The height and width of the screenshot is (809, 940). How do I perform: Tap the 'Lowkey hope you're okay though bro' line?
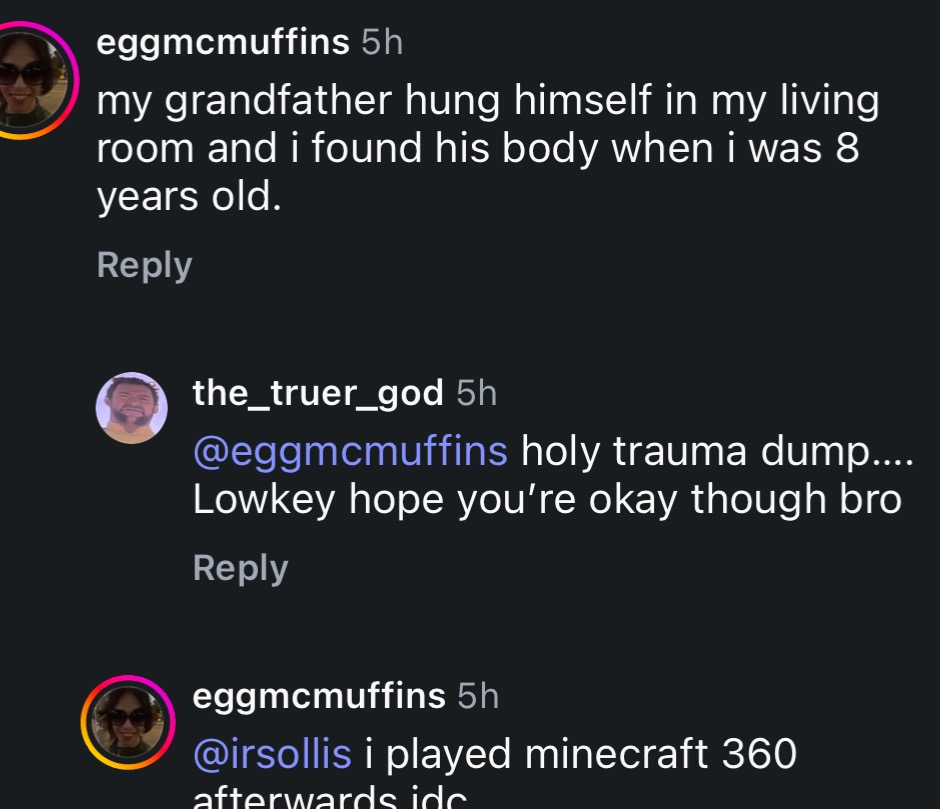pos(546,499)
